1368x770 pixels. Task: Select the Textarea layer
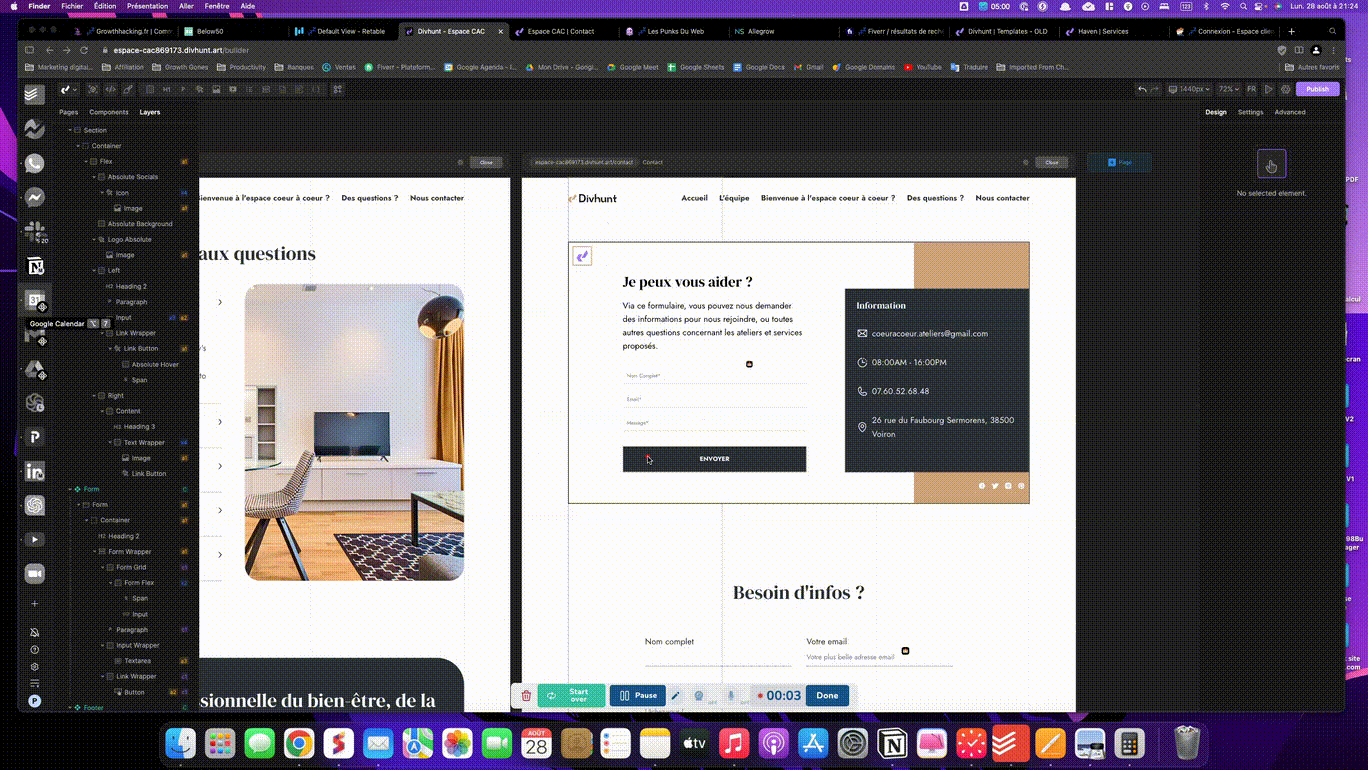click(137, 661)
